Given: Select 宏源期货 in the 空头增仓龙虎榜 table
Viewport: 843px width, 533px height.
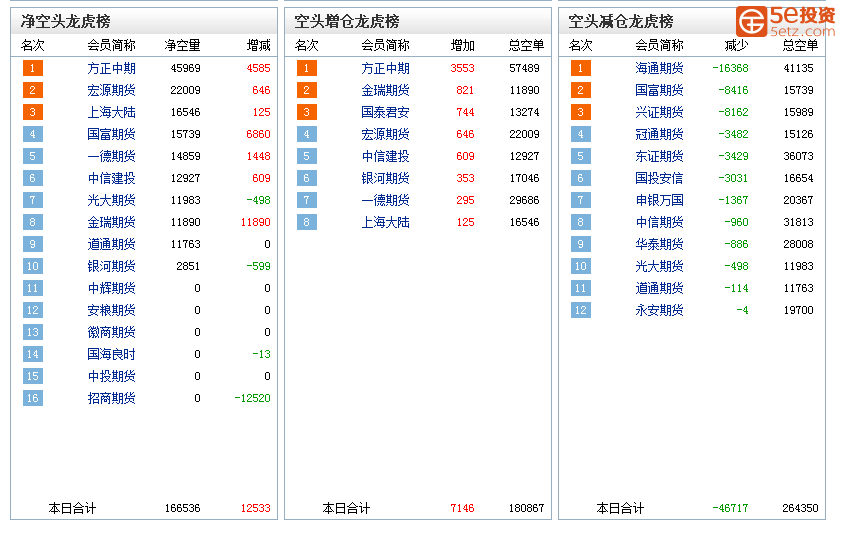Looking at the screenshot, I should 385,134.
